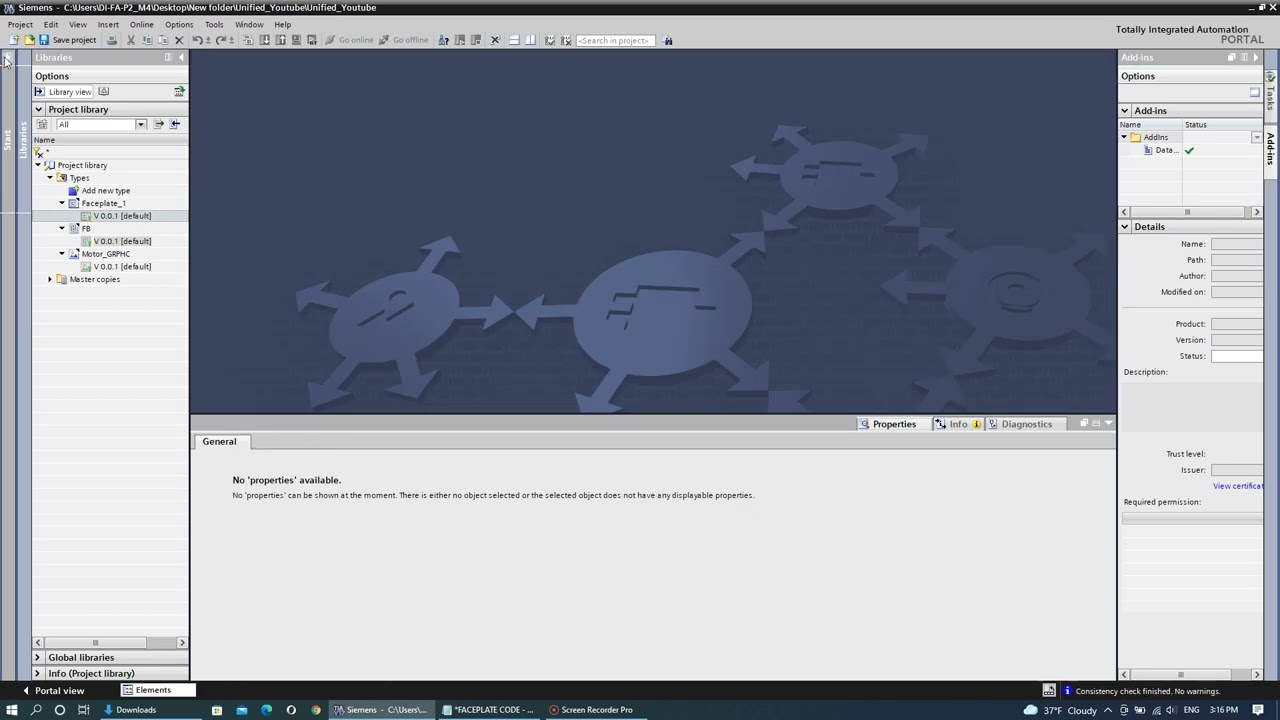This screenshot has width=1280, height=720.
Task: Switch to Library view
Action: pos(63,92)
